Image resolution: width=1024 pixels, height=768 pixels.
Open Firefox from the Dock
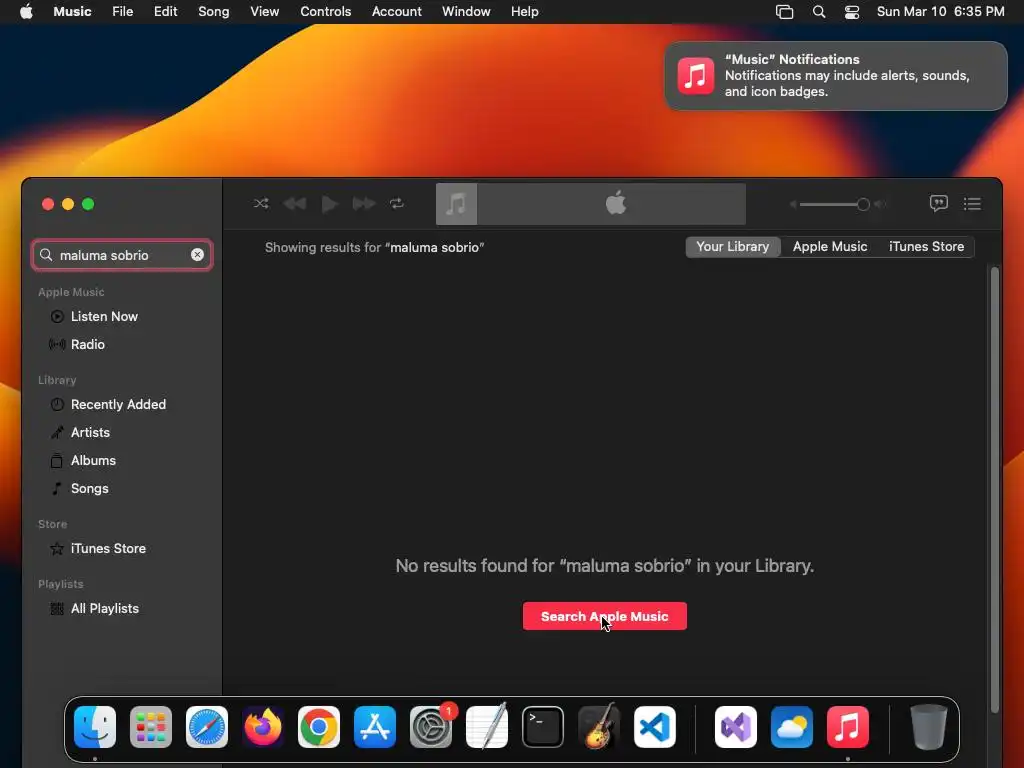pos(263,727)
